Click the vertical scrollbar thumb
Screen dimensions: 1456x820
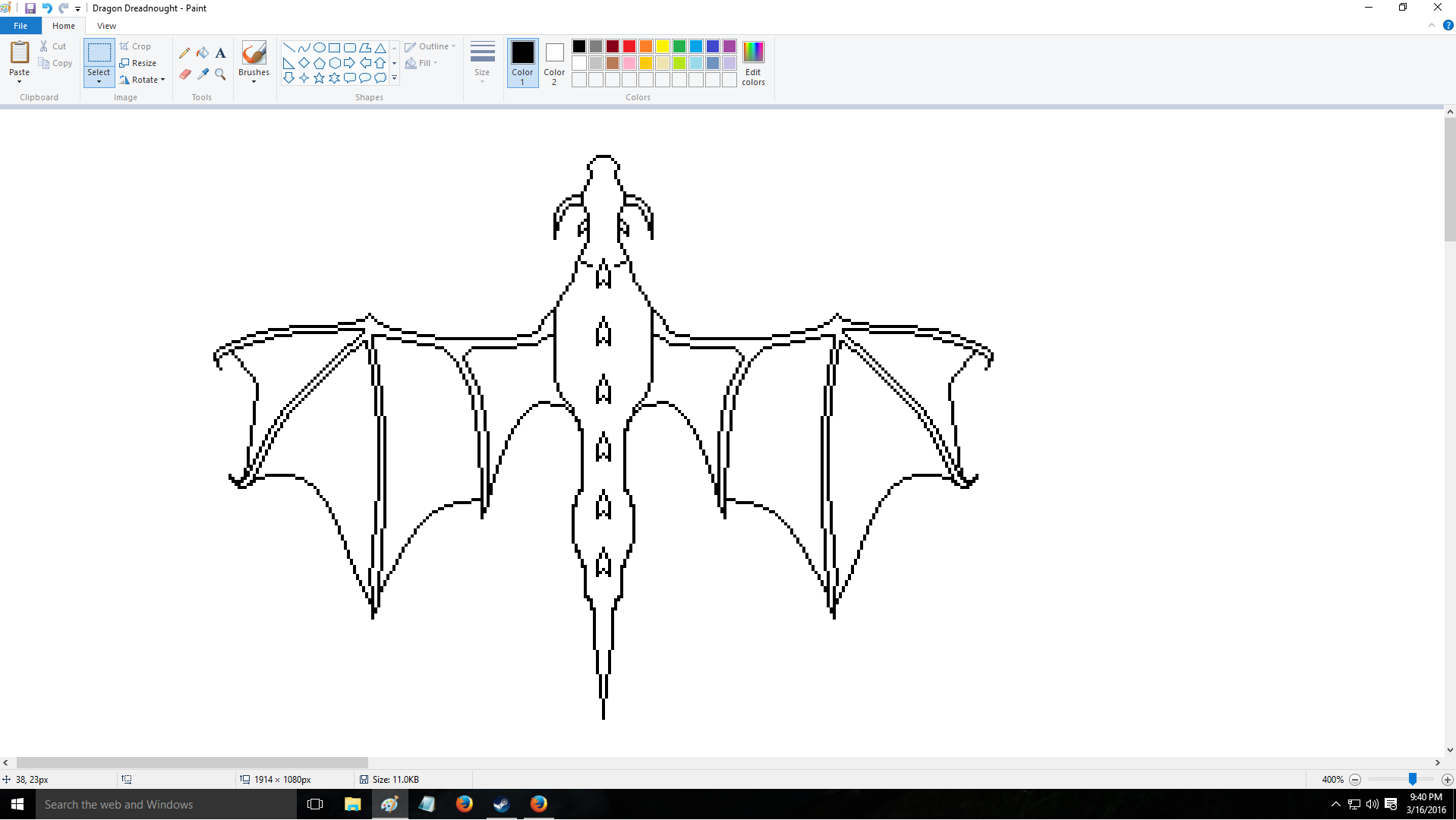1450,179
